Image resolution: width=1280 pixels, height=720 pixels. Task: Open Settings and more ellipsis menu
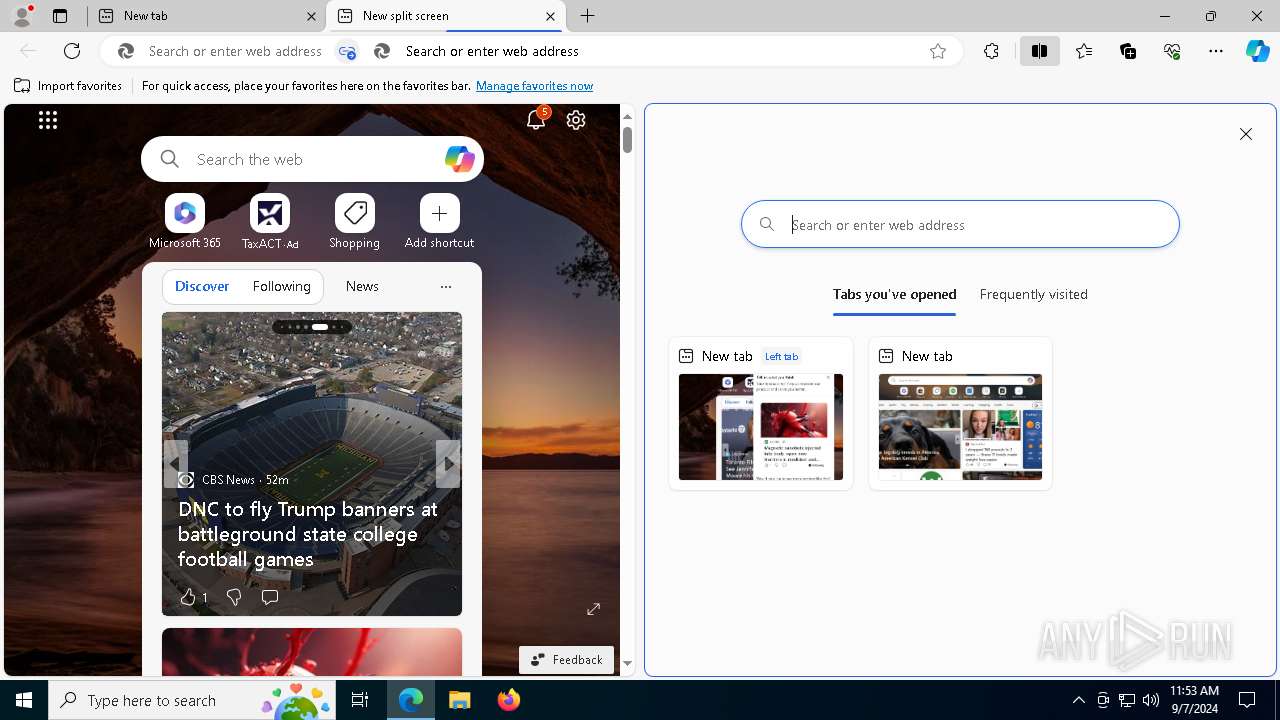pos(1216,51)
